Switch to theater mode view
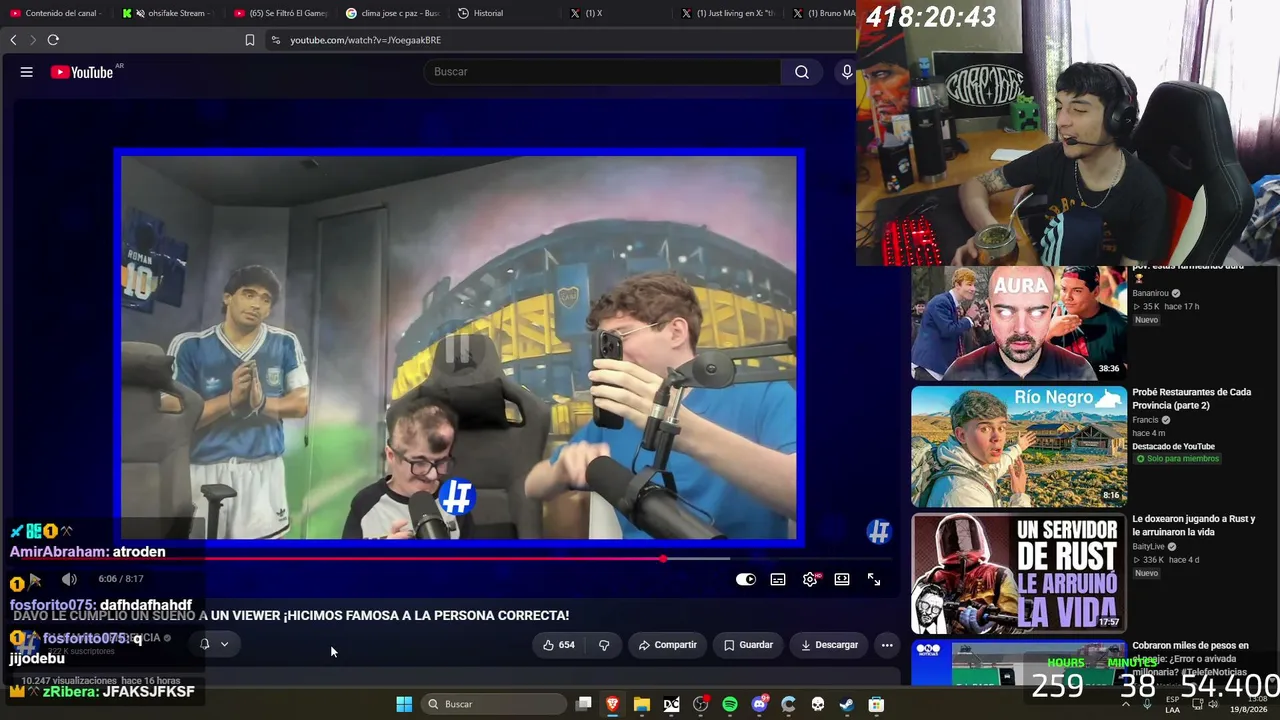The image size is (1280, 720). pyautogui.click(x=842, y=579)
